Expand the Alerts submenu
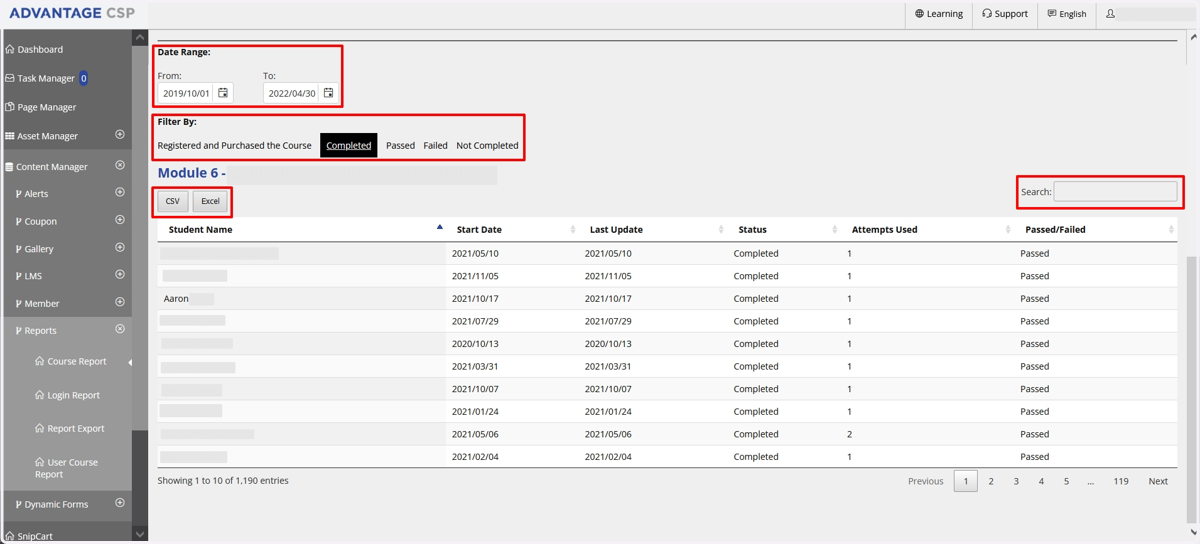The height and width of the screenshot is (544, 1200). 120,193
